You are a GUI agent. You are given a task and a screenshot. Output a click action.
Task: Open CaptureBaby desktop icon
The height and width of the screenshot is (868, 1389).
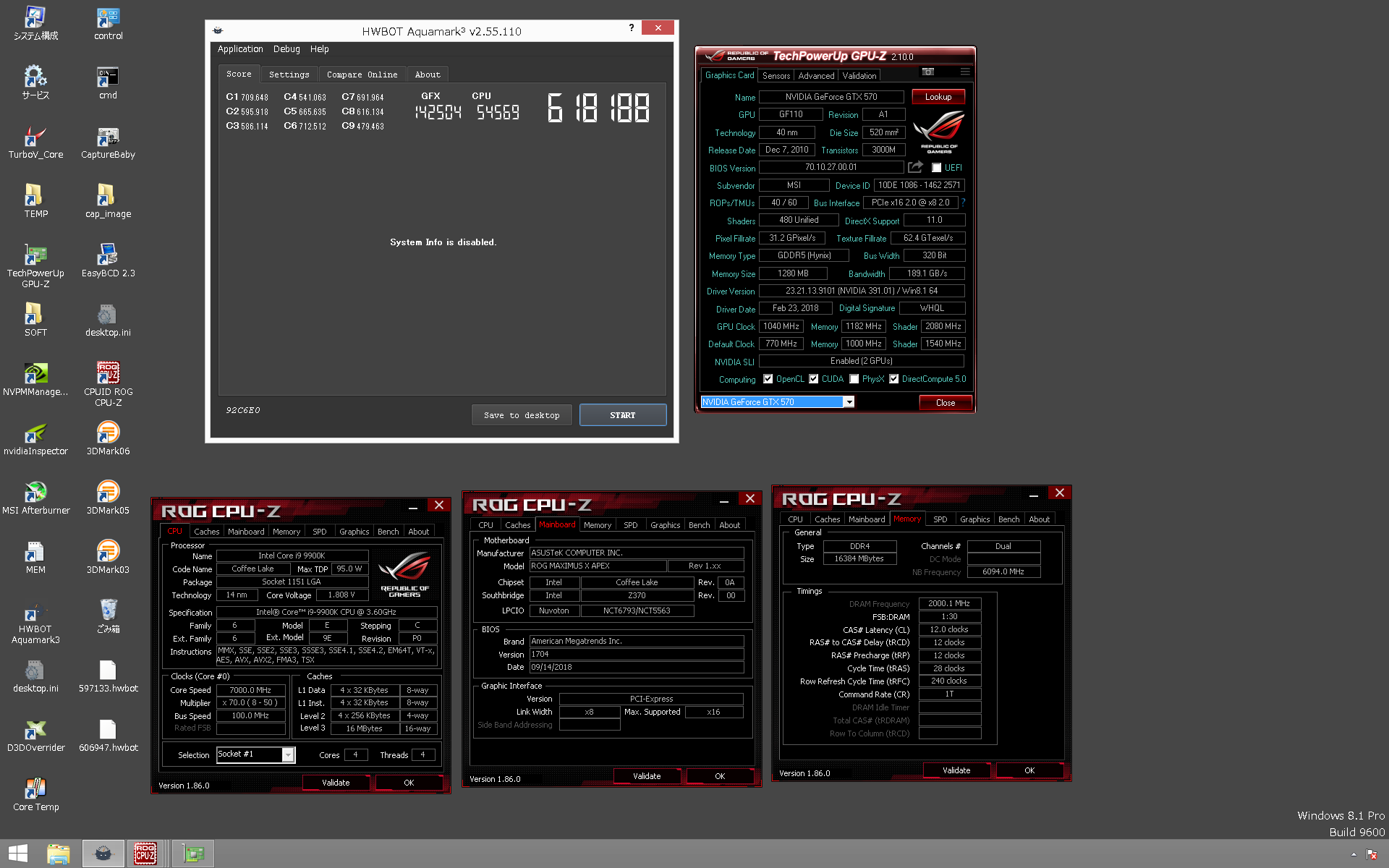tap(108, 142)
